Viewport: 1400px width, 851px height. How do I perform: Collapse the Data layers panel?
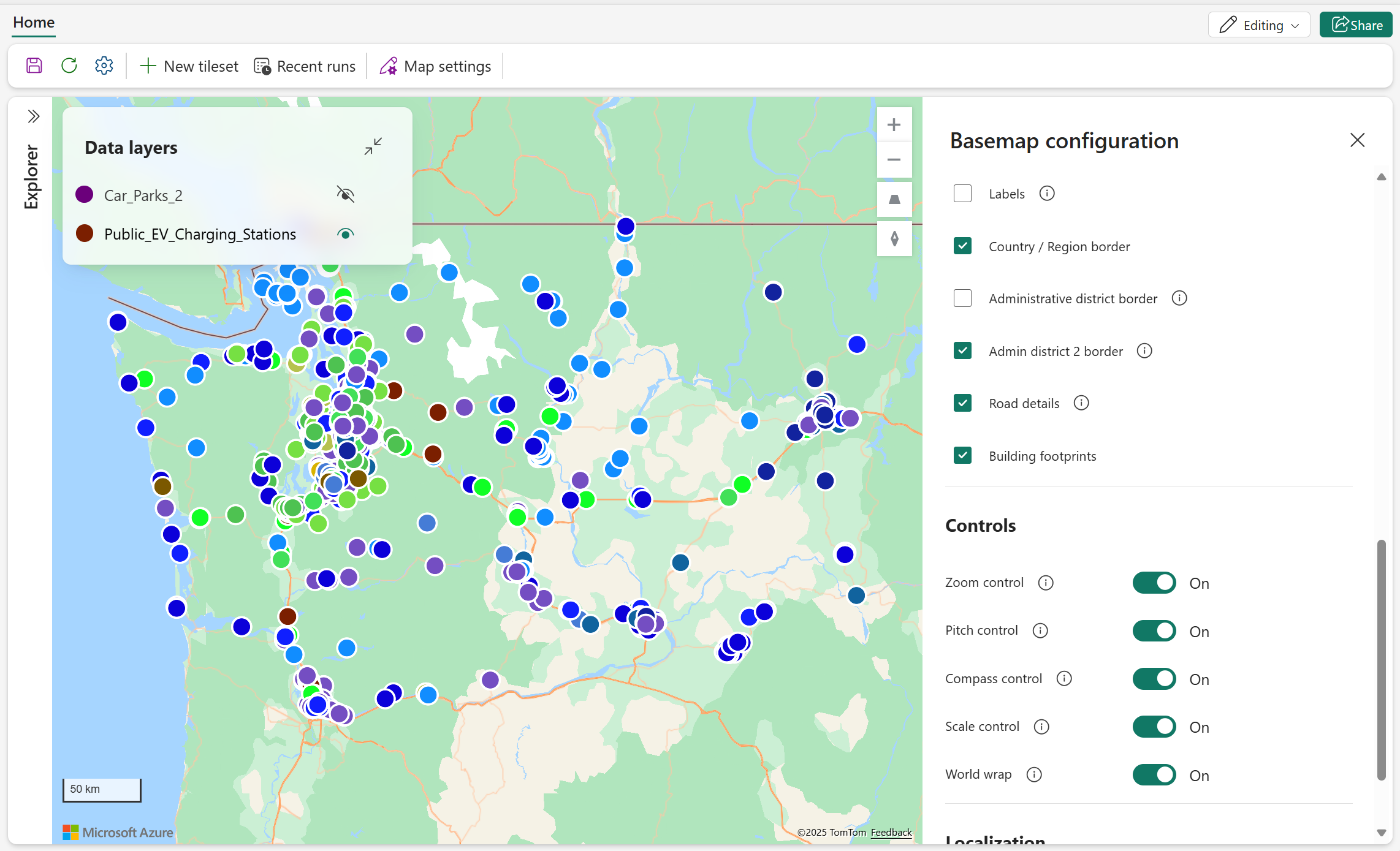click(373, 146)
